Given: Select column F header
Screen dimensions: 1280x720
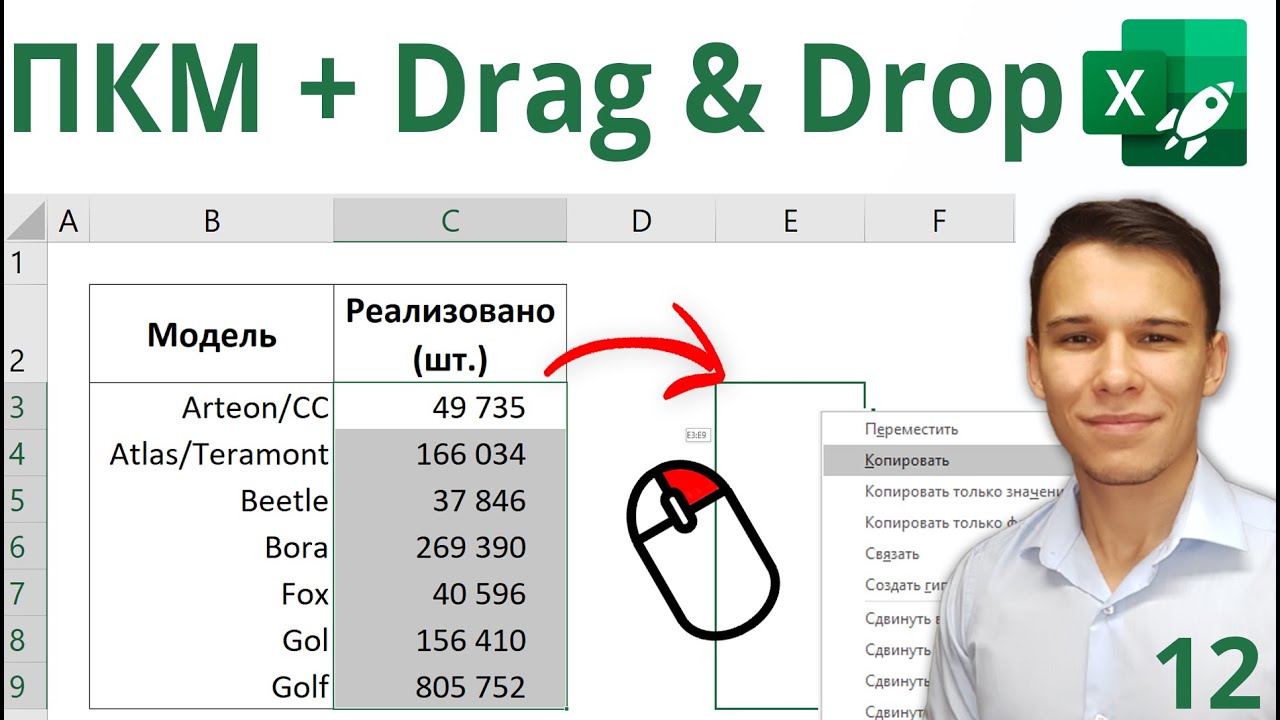Looking at the screenshot, I should coord(938,220).
